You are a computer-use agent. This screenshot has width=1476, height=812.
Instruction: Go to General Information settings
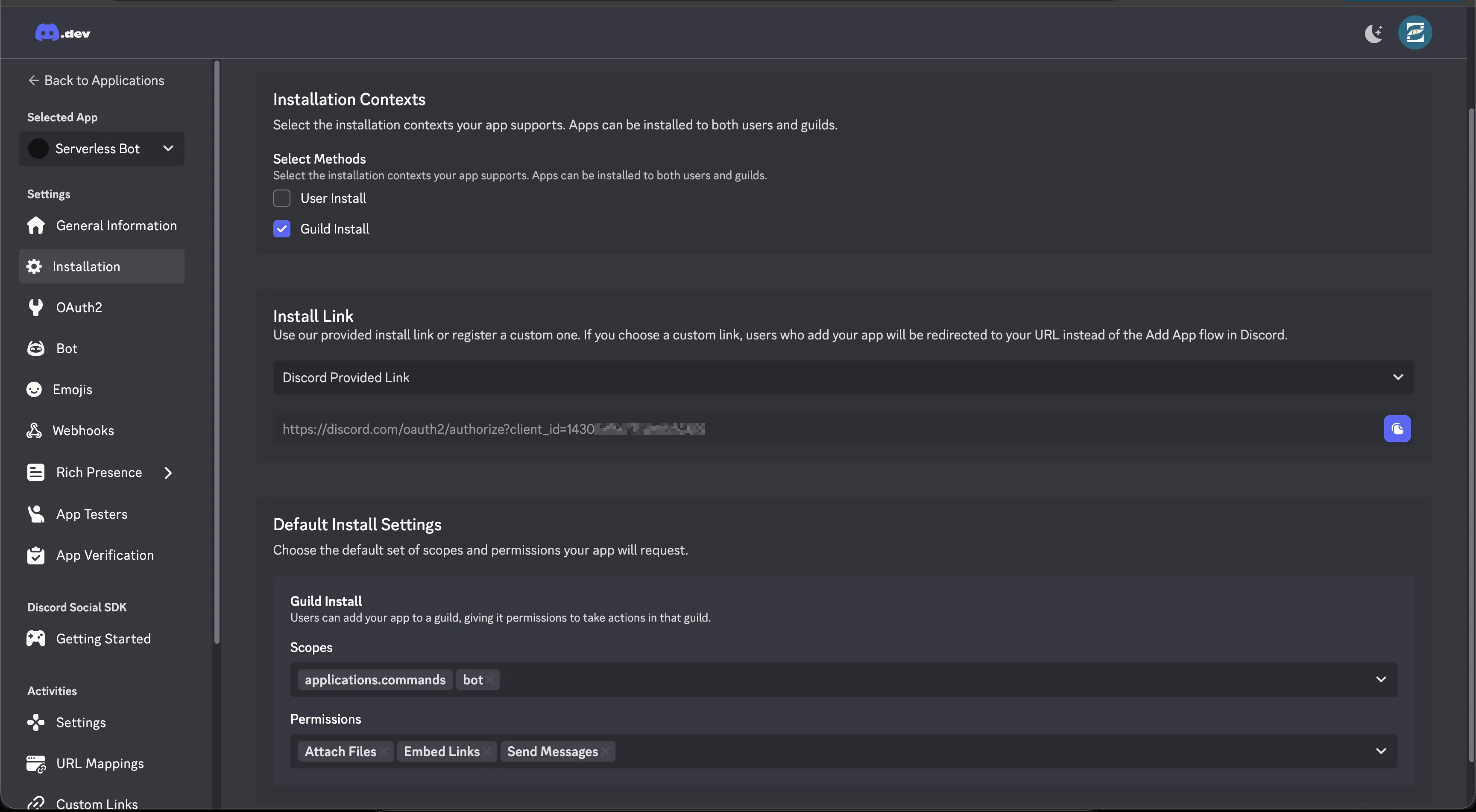[116, 225]
